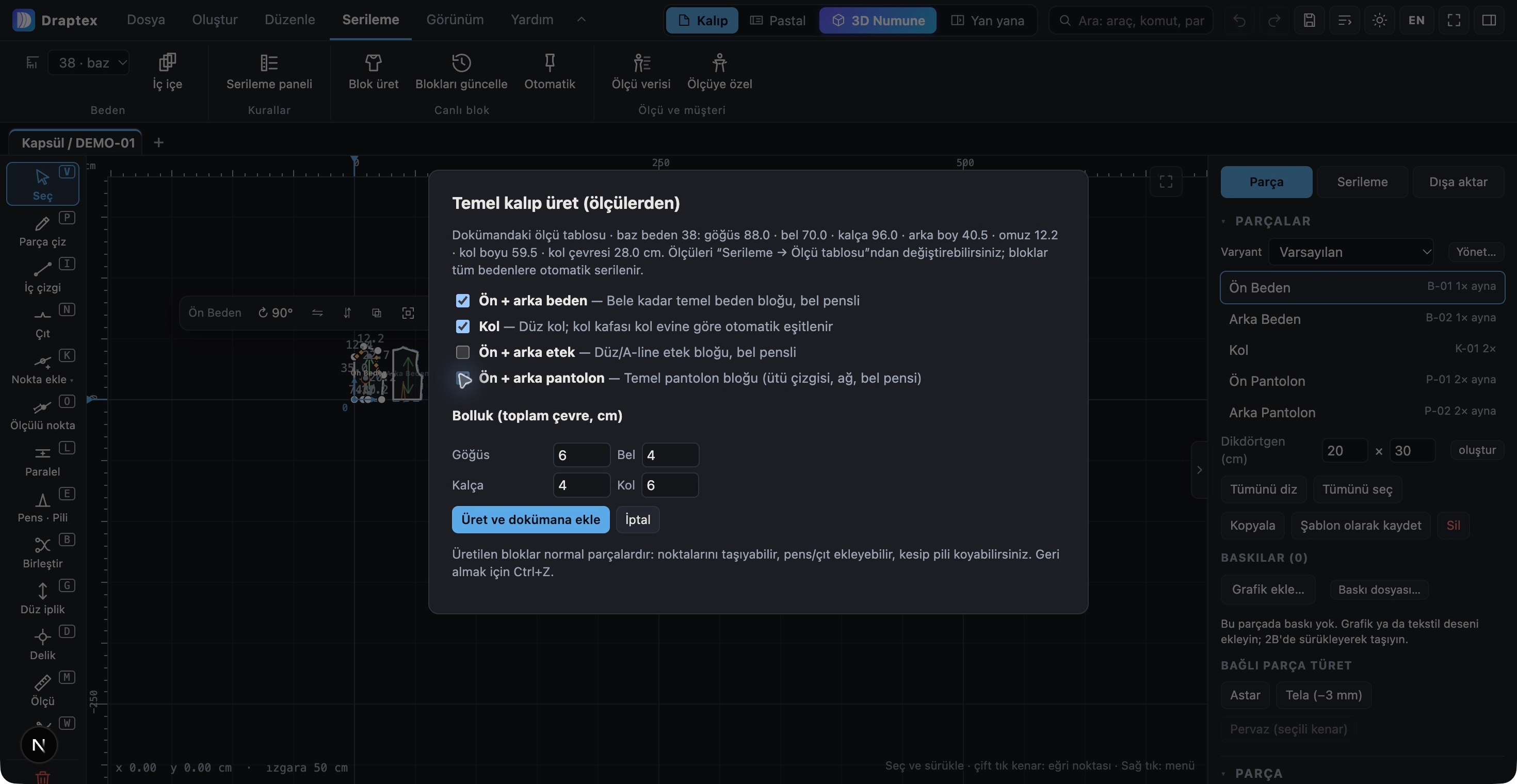The width and height of the screenshot is (1517, 784).
Task: Switch to the Pastal mode tab
Action: [778, 21]
